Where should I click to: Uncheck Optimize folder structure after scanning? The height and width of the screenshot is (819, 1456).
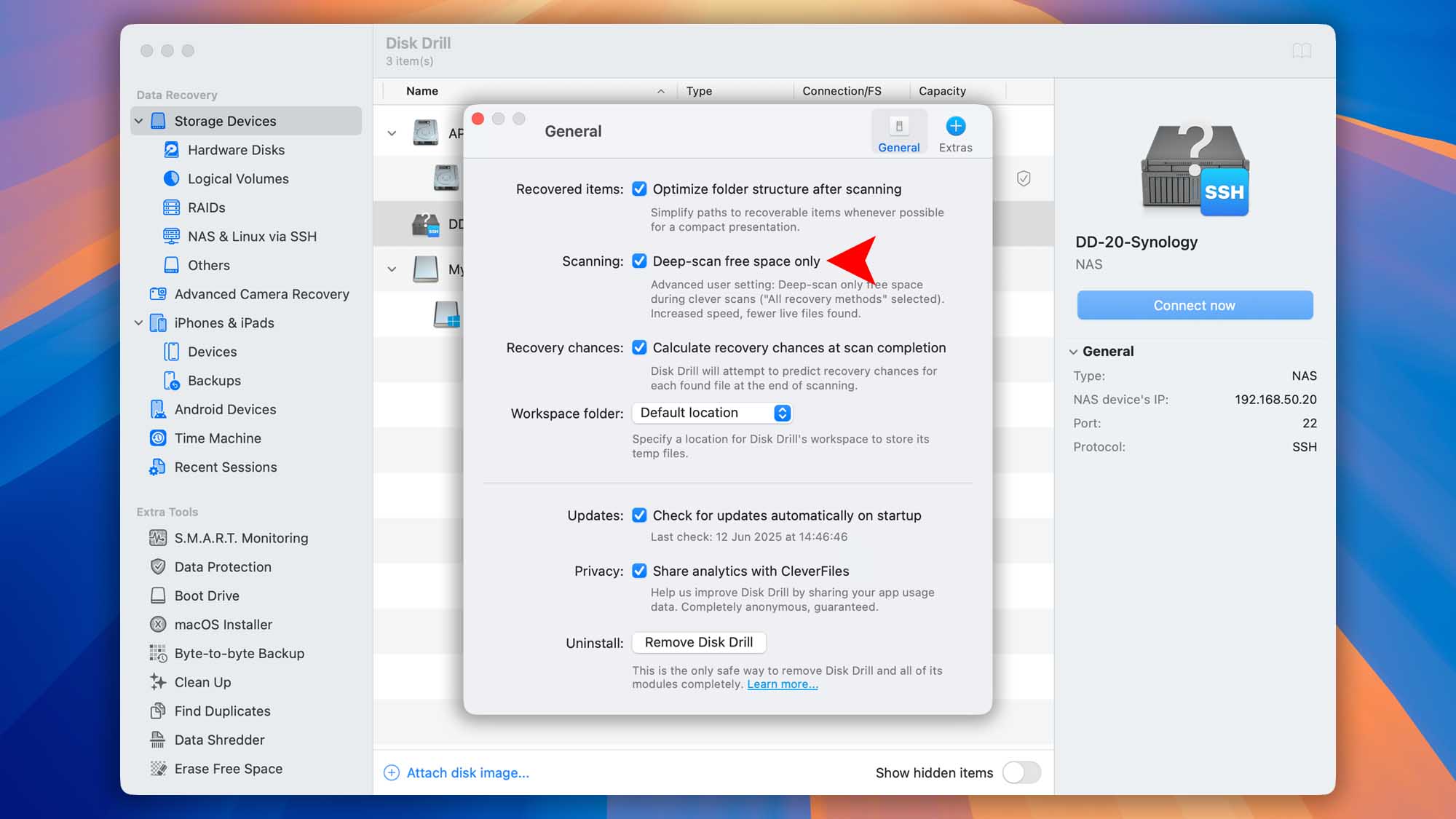tap(639, 189)
